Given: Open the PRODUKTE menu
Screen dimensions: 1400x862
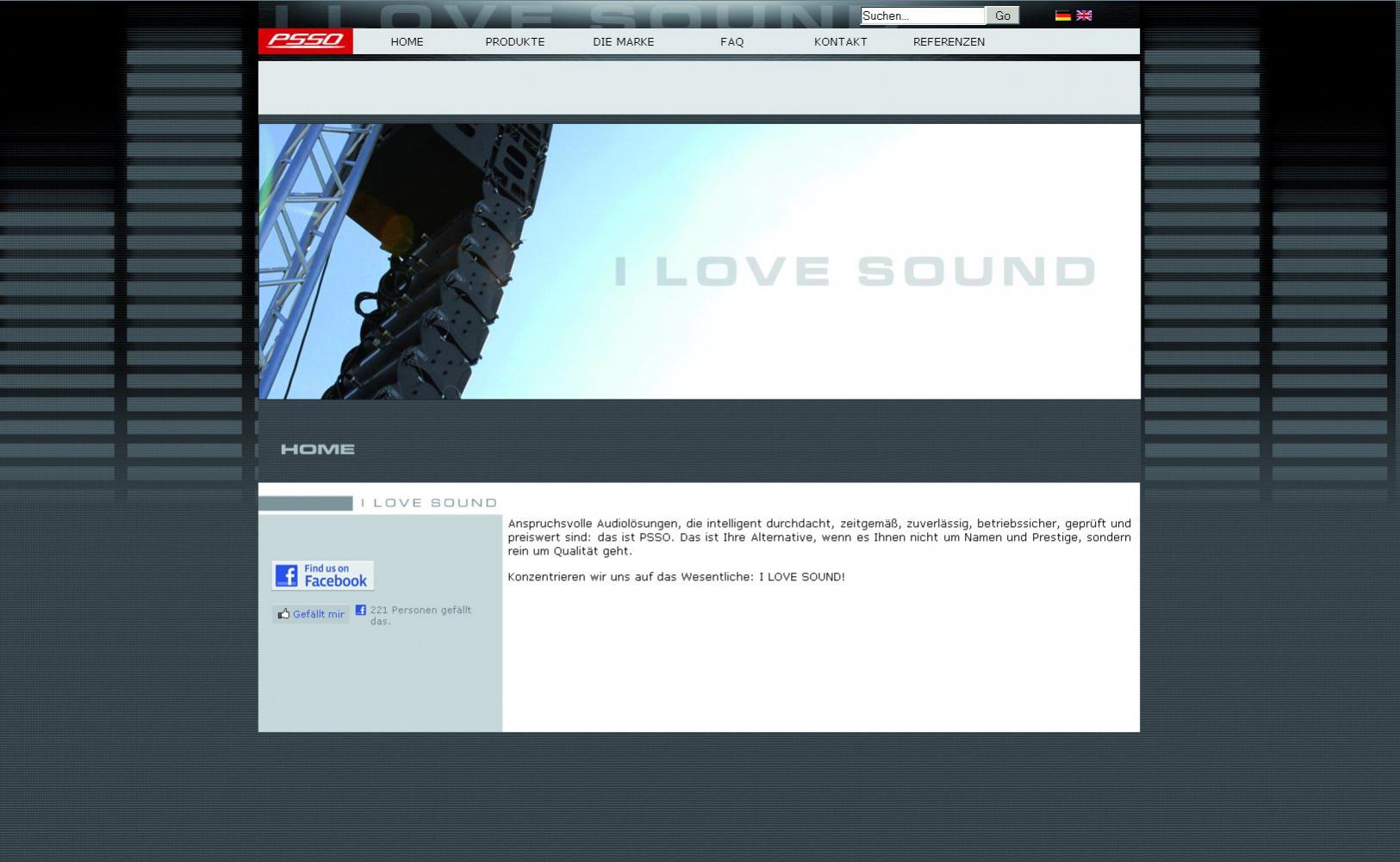Looking at the screenshot, I should click(x=515, y=41).
